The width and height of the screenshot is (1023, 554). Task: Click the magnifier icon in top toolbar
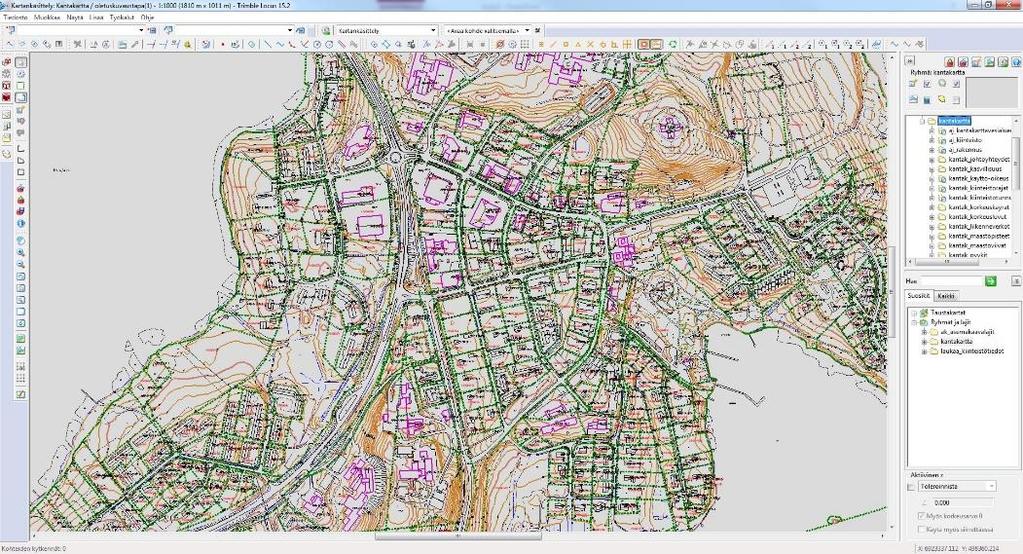click(398, 44)
